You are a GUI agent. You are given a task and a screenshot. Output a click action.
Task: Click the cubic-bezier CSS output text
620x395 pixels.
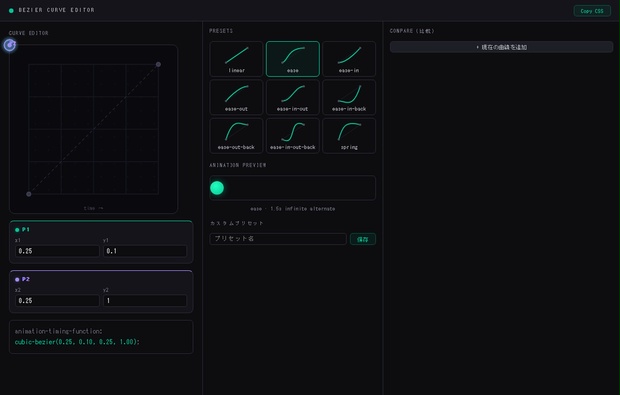click(77, 342)
